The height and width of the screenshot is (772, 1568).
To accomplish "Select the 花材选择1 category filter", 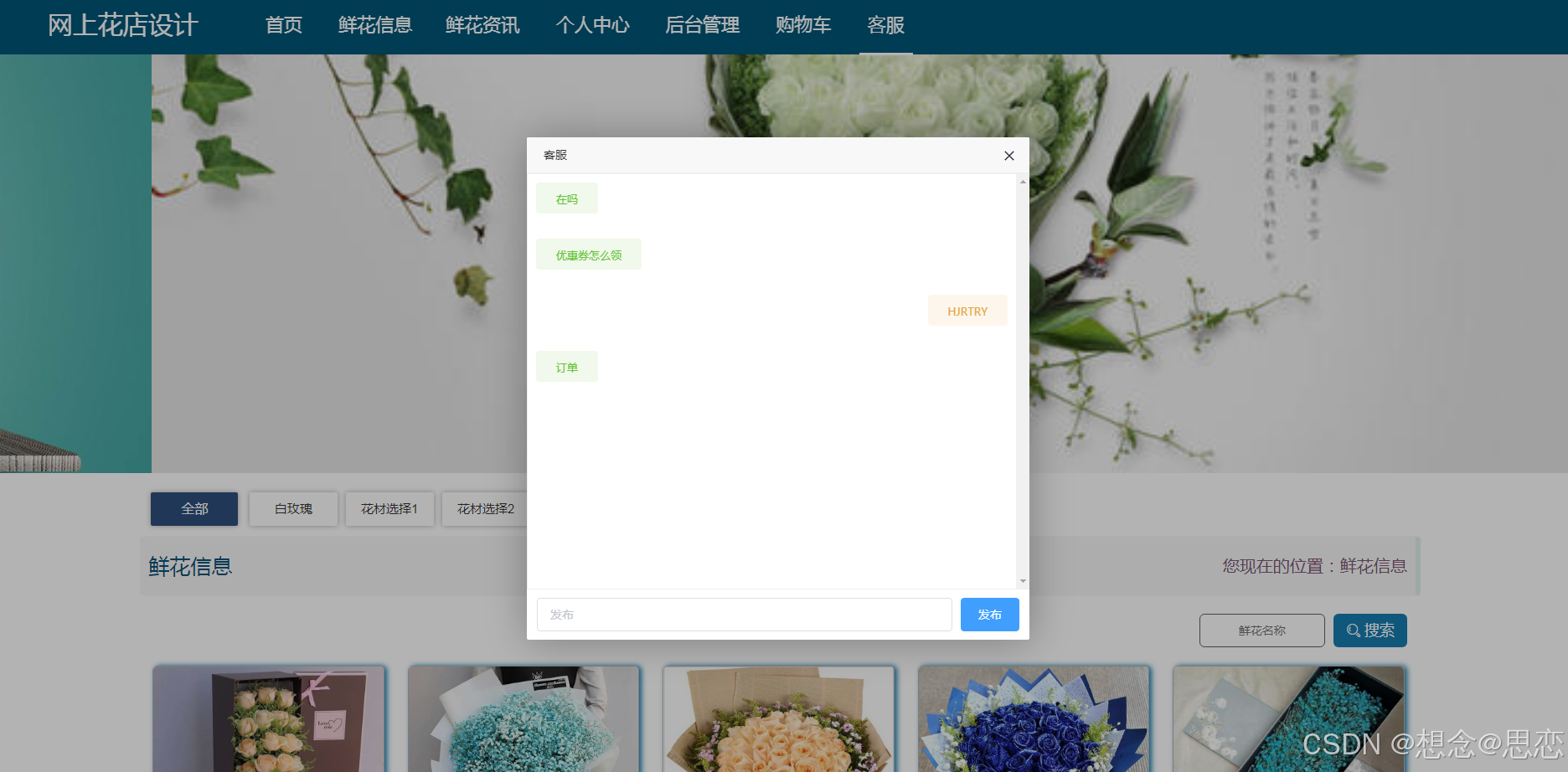I will pyautogui.click(x=389, y=509).
